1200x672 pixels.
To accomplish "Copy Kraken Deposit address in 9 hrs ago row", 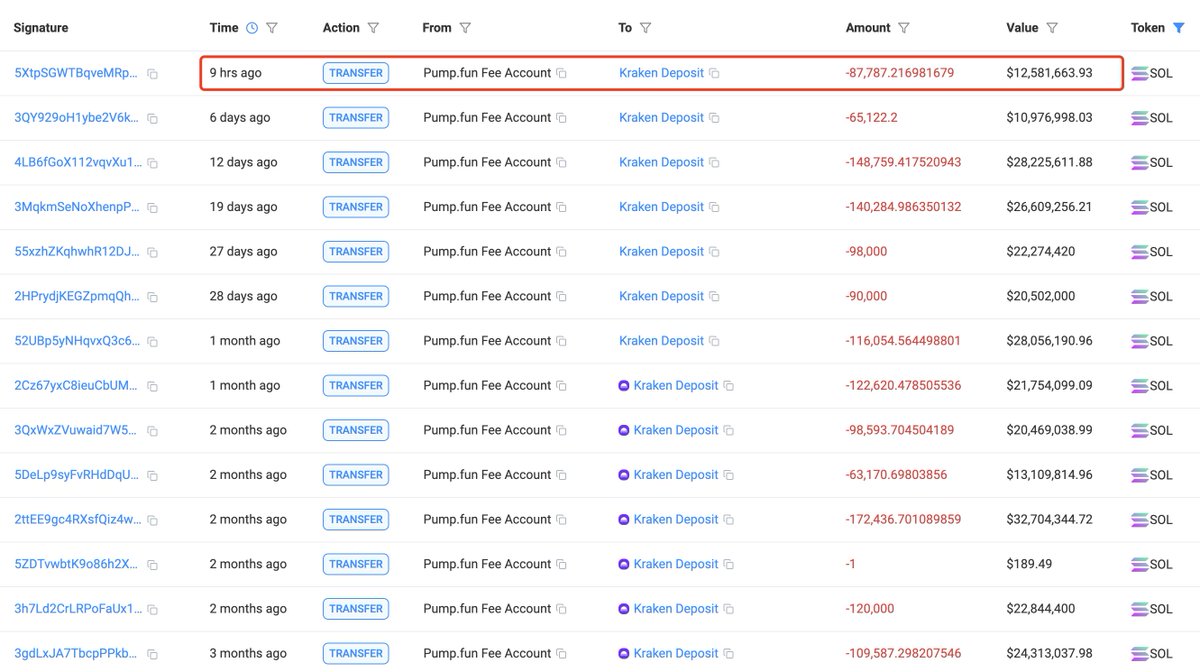I will [x=714, y=74].
